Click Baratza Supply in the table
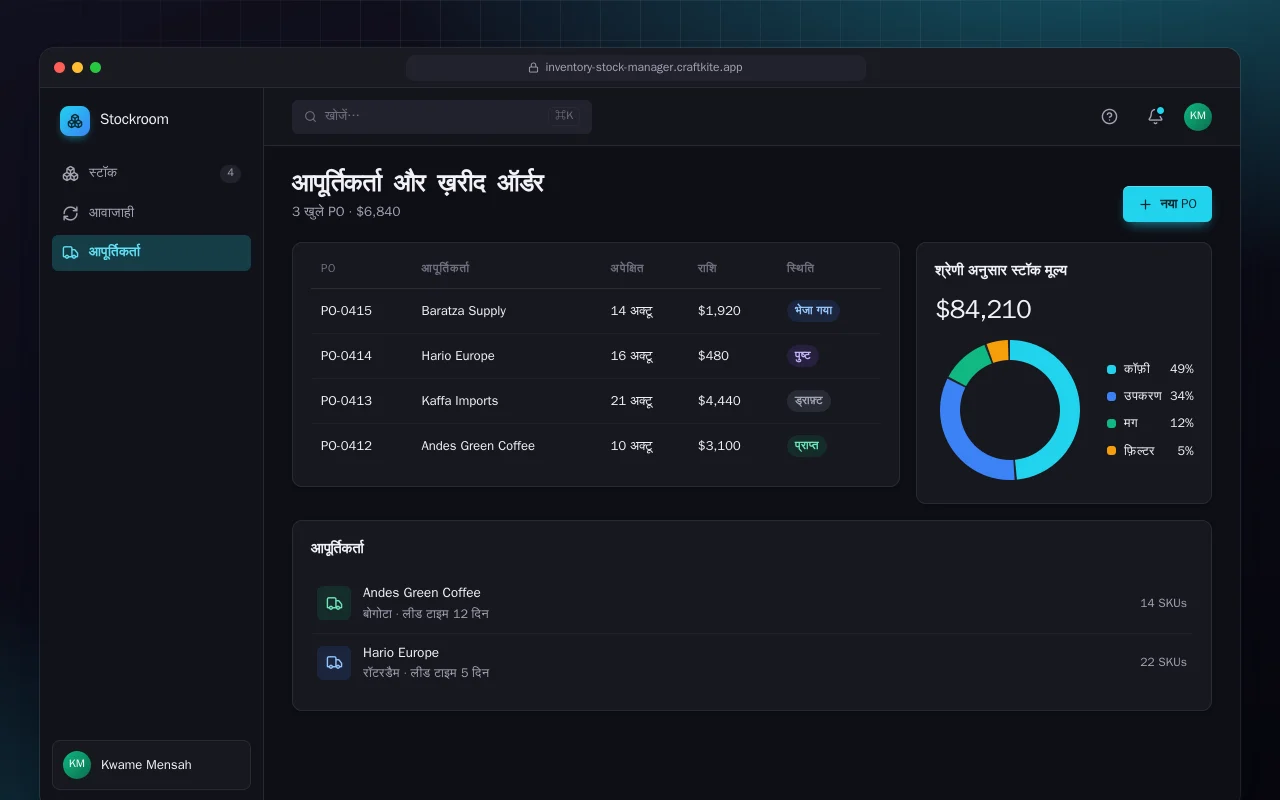 point(464,311)
